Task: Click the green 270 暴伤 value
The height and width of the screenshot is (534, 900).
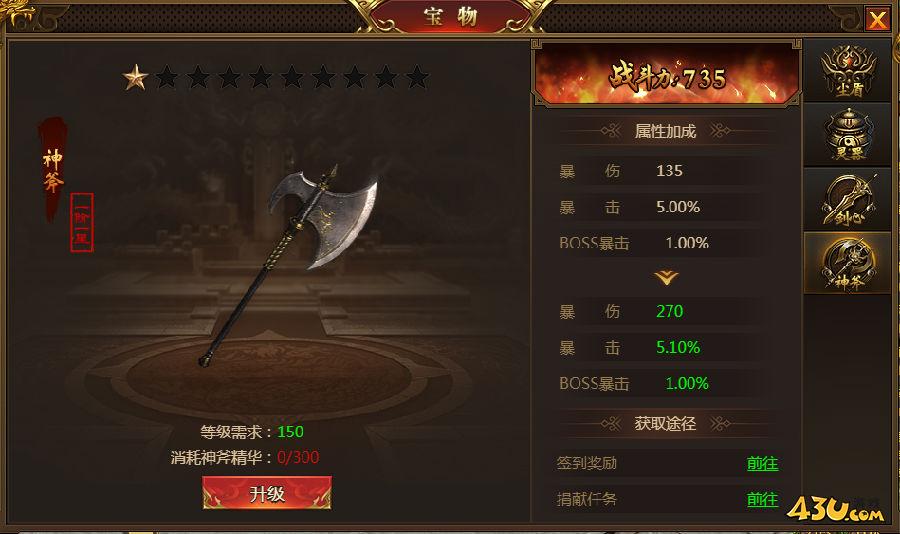Action: [x=669, y=311]
